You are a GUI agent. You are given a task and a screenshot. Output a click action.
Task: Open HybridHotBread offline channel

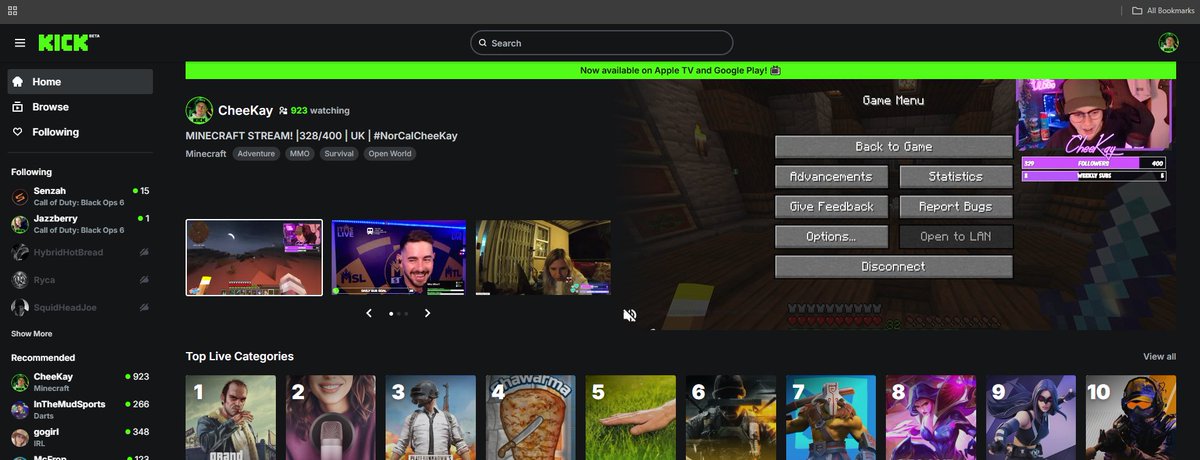pyautogui.click(x=80, y=252)
